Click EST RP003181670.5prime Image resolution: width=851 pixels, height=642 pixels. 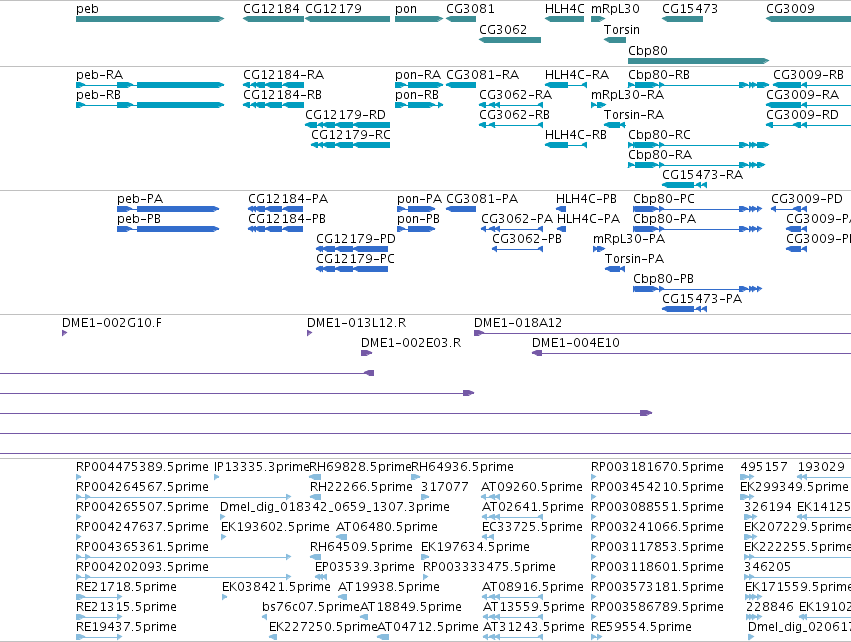click(x=657, y=467)
